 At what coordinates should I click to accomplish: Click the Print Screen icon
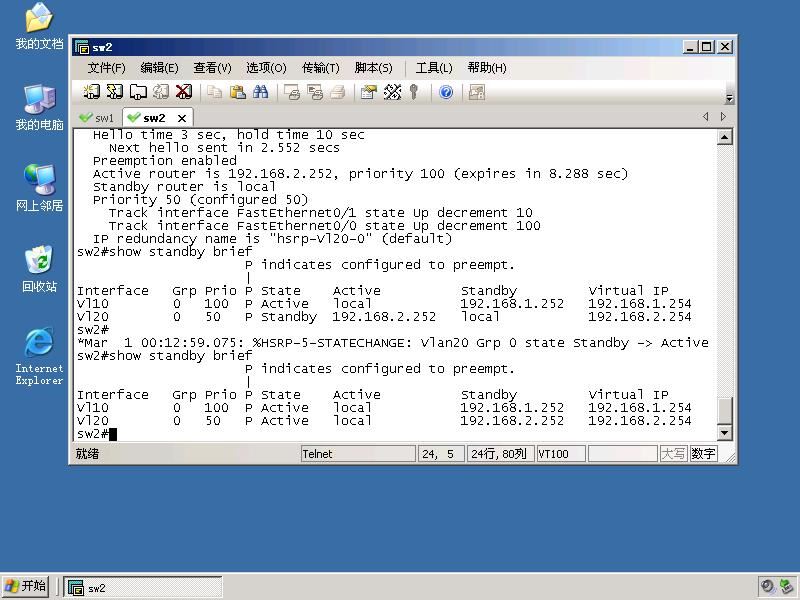coord(292,92)
